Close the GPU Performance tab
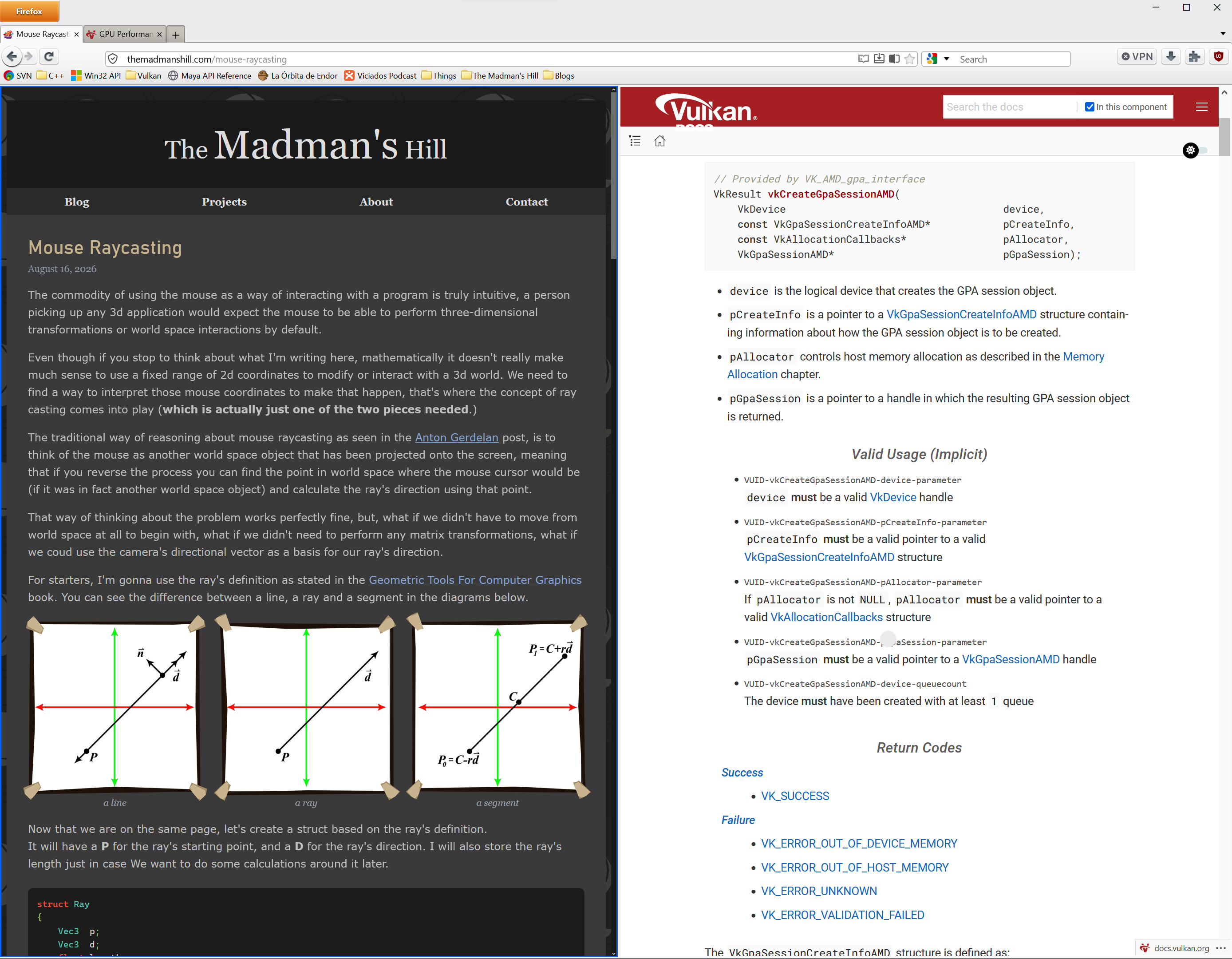Viewport: 1232px width, 959px height. (159, 34)
